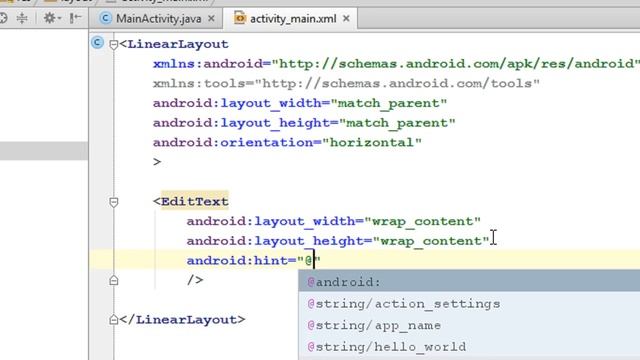
Task: Collapse the opening LinearLayout tag fold
Action: pyautogui.click(x=114, y=44)
